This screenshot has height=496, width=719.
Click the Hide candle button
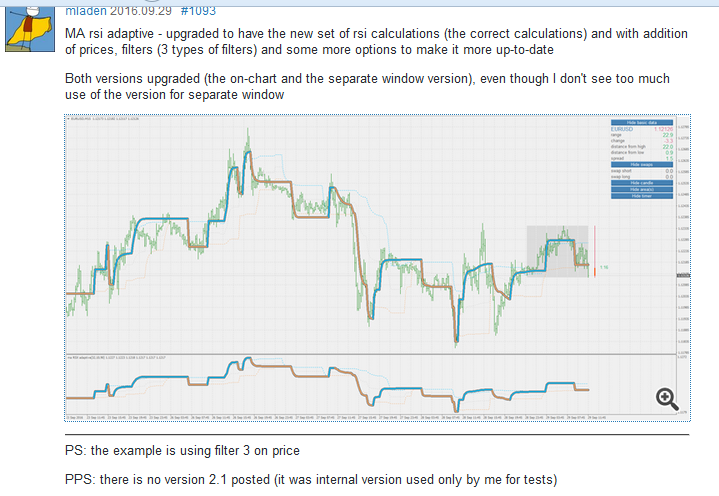coord(640,184)
